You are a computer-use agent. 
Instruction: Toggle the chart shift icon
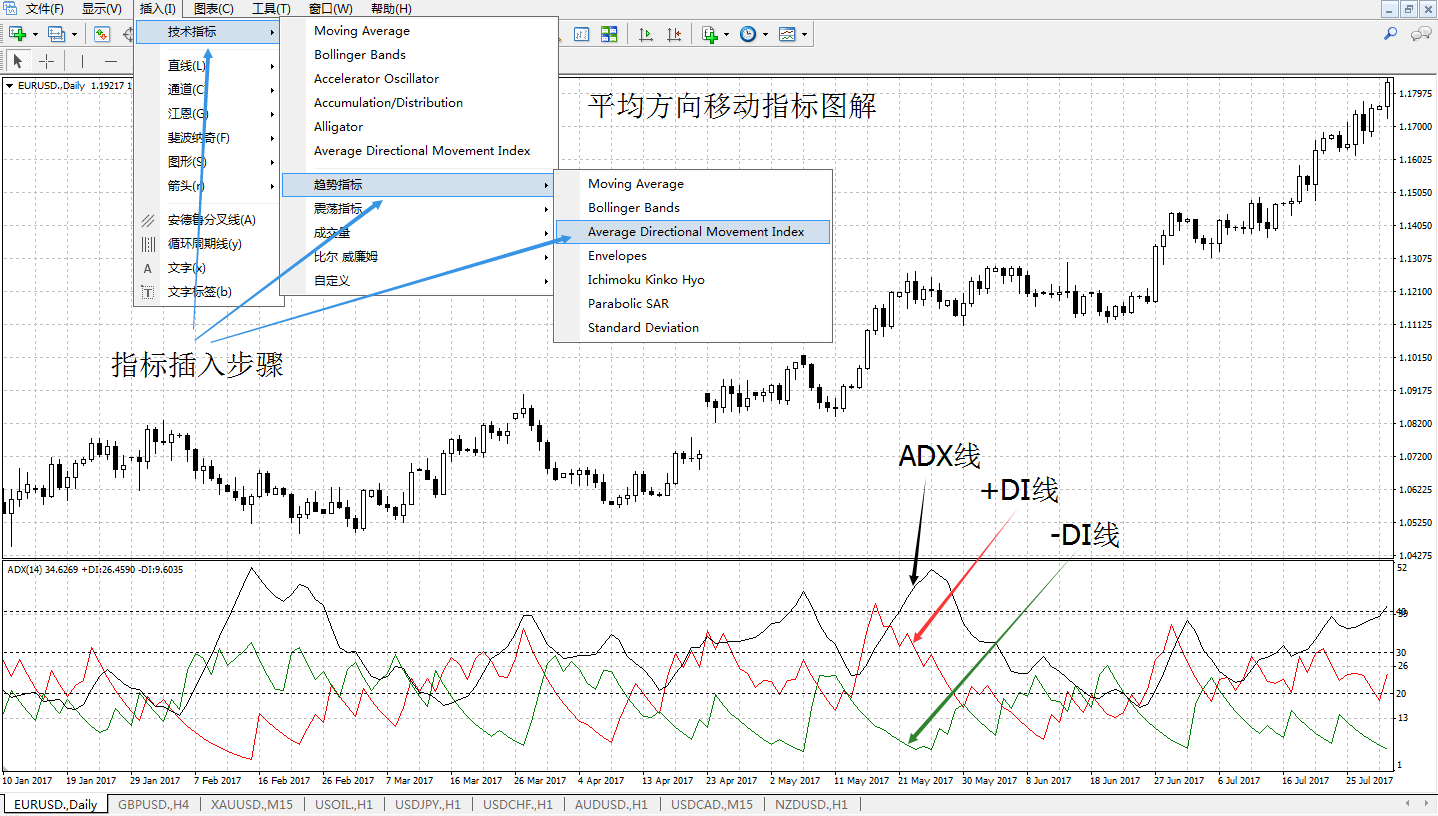674,34
